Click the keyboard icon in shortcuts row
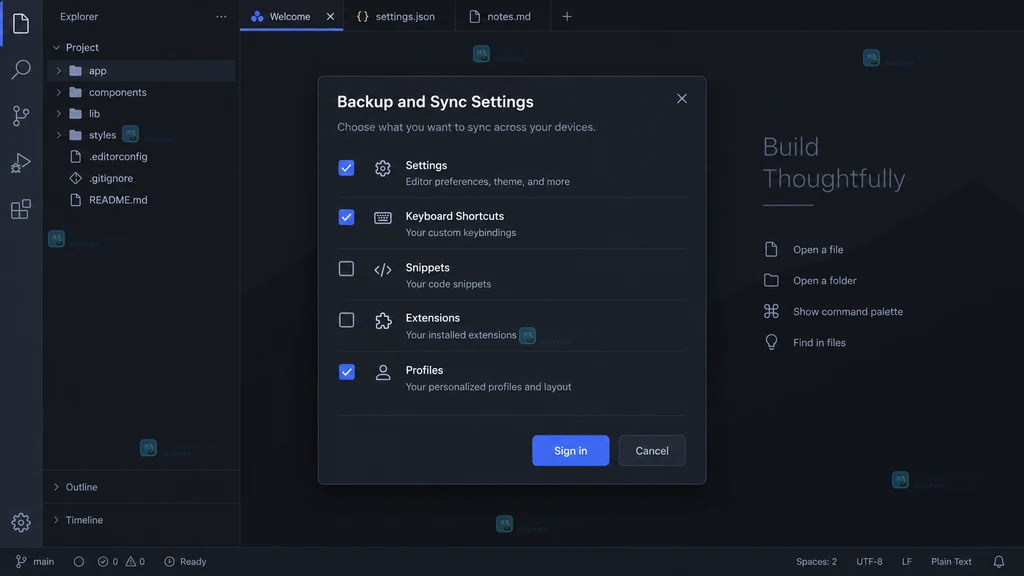Screen dimensions: 1024x576 [383, 218]
